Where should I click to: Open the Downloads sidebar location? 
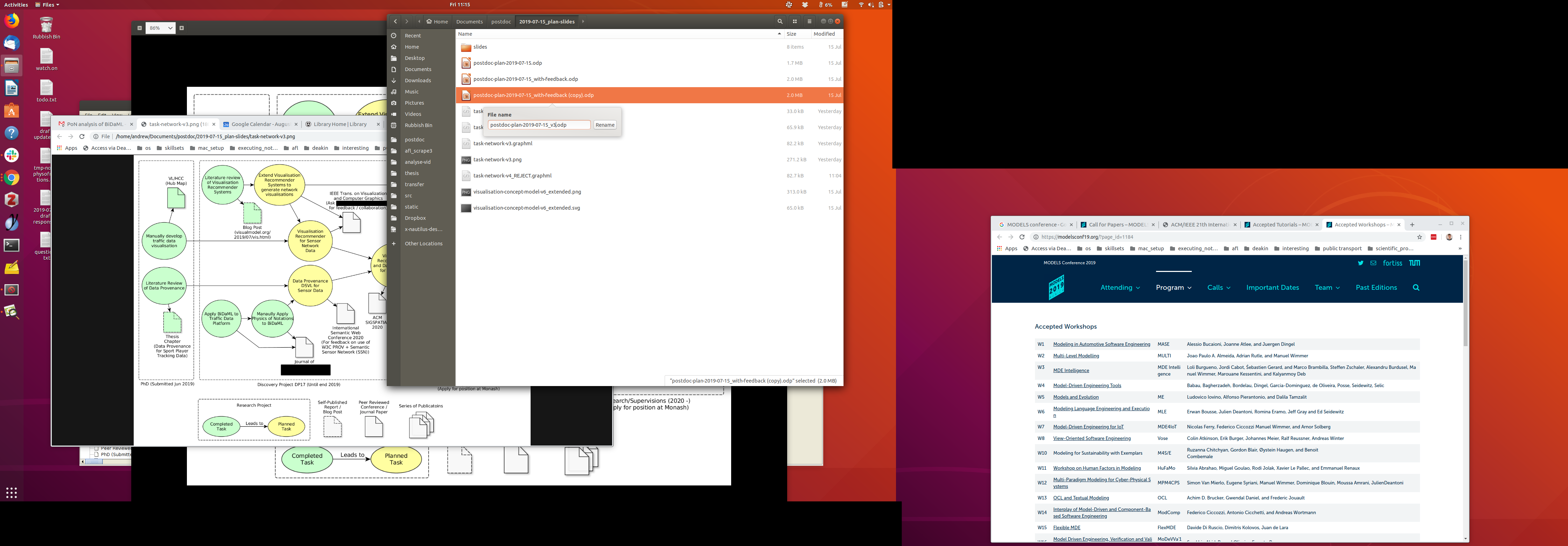click(418, 80)
